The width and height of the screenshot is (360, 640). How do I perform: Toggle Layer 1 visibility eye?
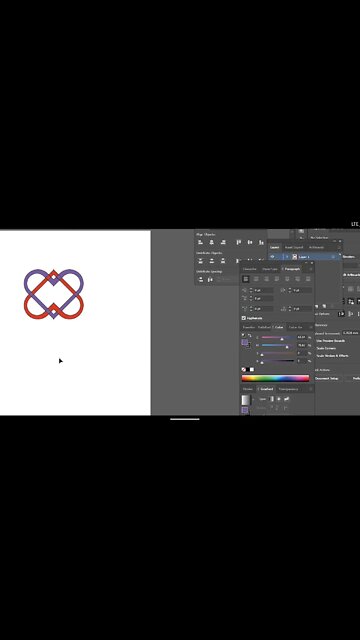(x=272, y=257)
